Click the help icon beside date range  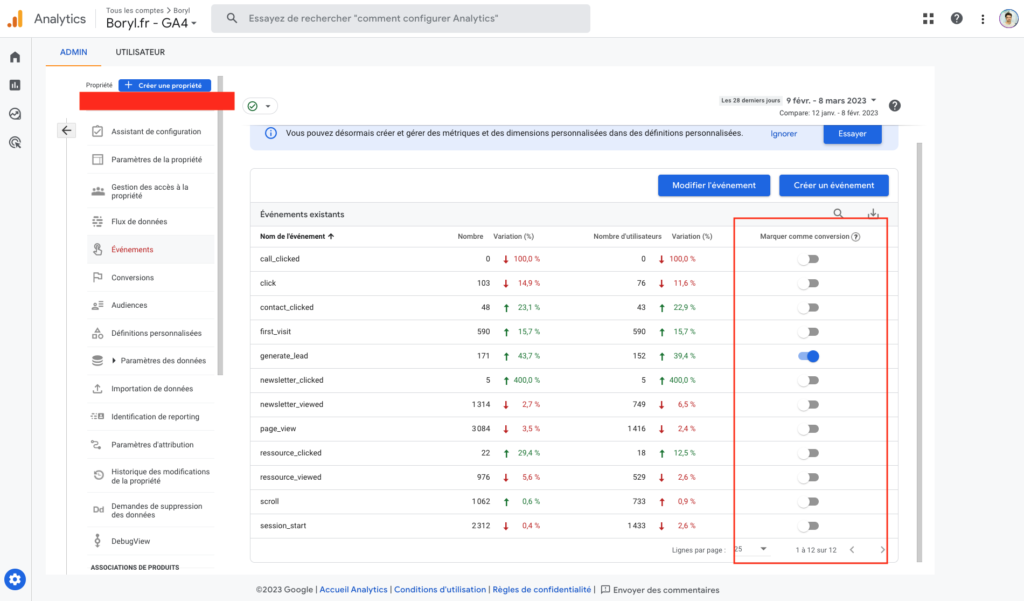tap(895, 106)
